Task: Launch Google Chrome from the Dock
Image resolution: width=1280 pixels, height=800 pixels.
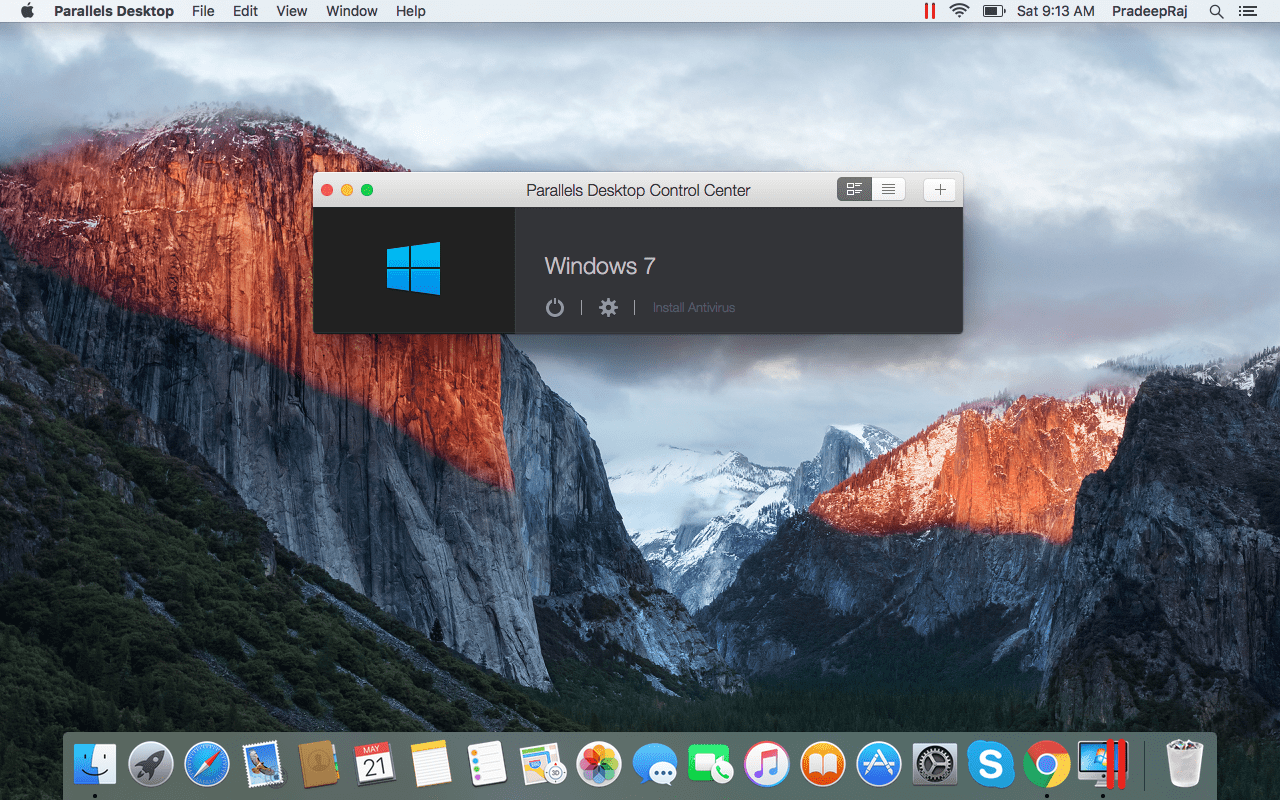Action: tap(1047, 765)
